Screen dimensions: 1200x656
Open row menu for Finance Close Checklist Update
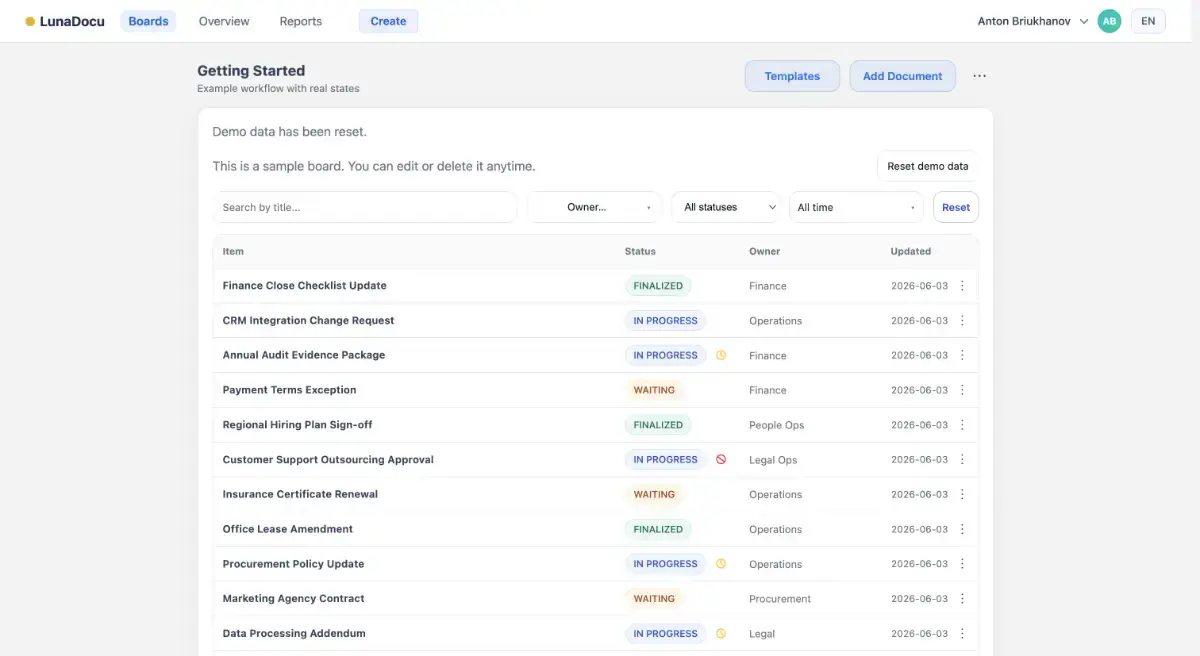pos(962,286)
